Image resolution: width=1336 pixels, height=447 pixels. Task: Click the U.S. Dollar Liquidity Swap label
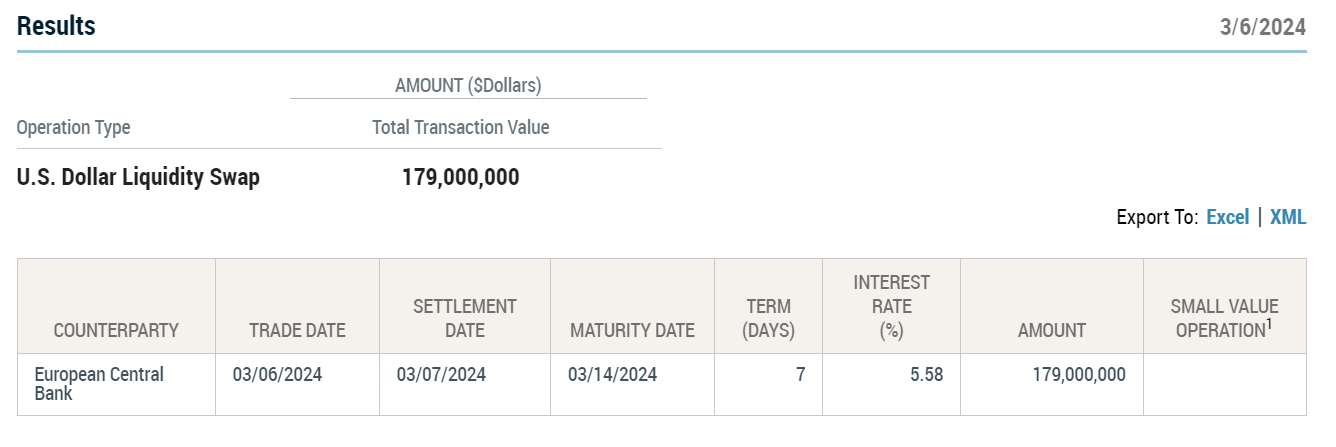click(138, 178)
